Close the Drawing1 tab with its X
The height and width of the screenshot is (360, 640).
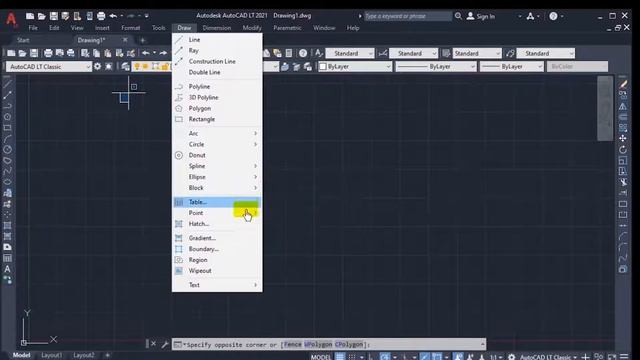coord(125,40)
